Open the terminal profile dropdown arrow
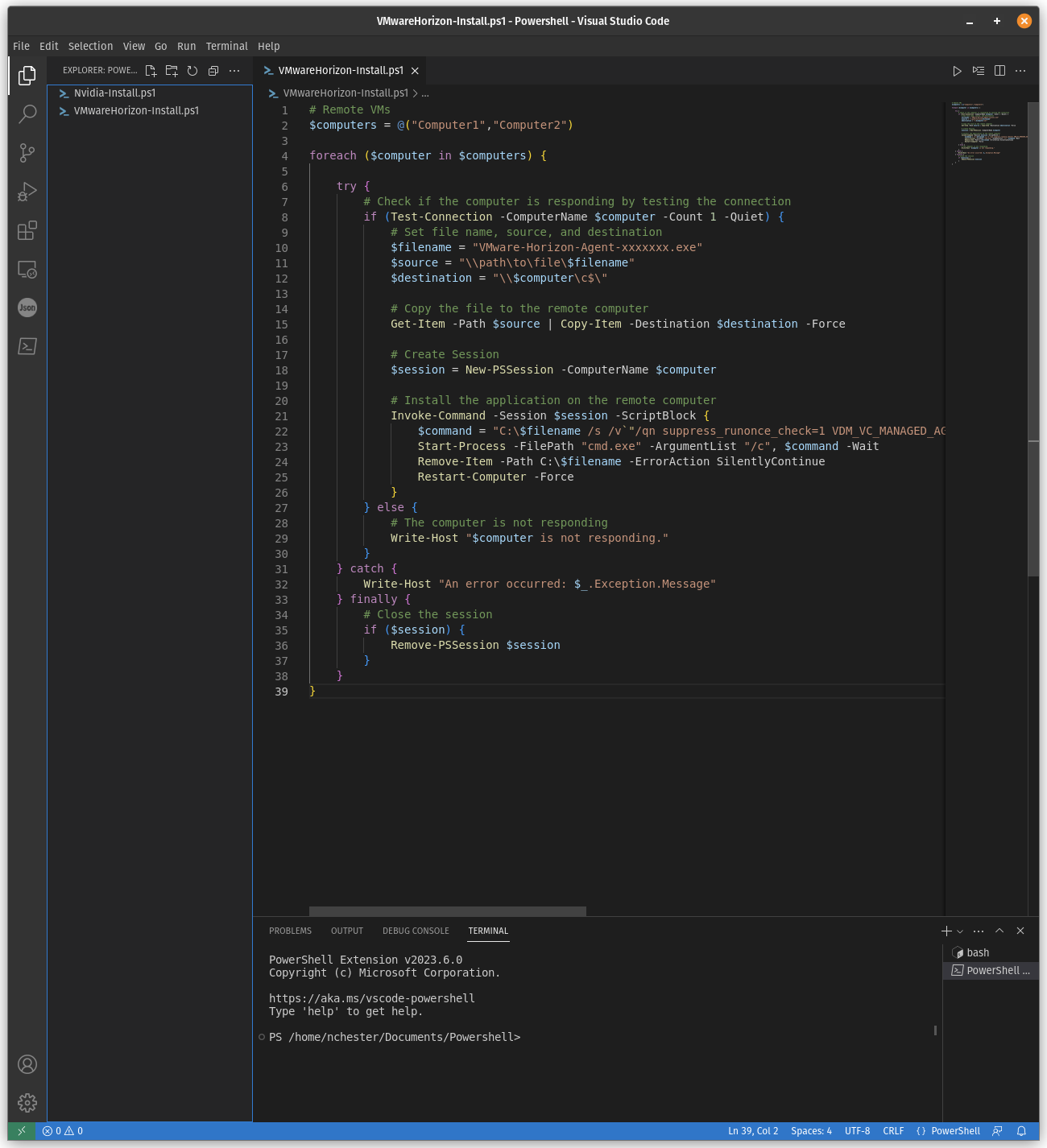The image size is (1047, 1148). click(958, 931)
